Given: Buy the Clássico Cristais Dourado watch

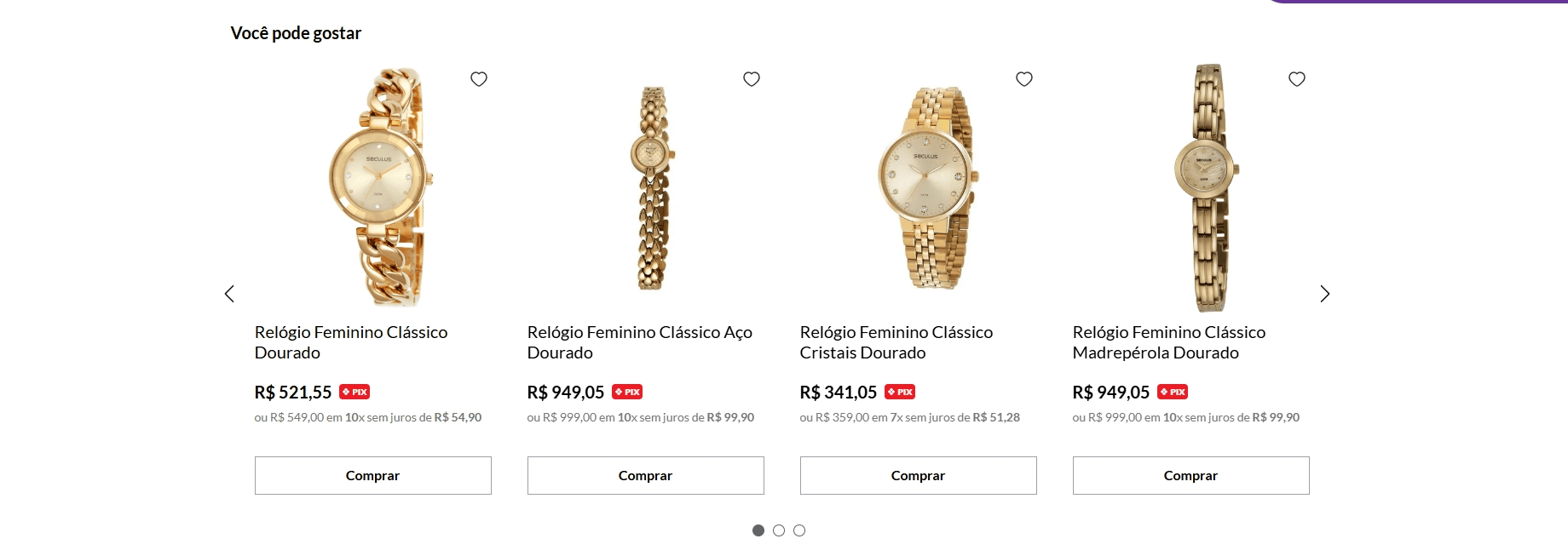Looking at the screenshot, I should click(x=919, y=475).
